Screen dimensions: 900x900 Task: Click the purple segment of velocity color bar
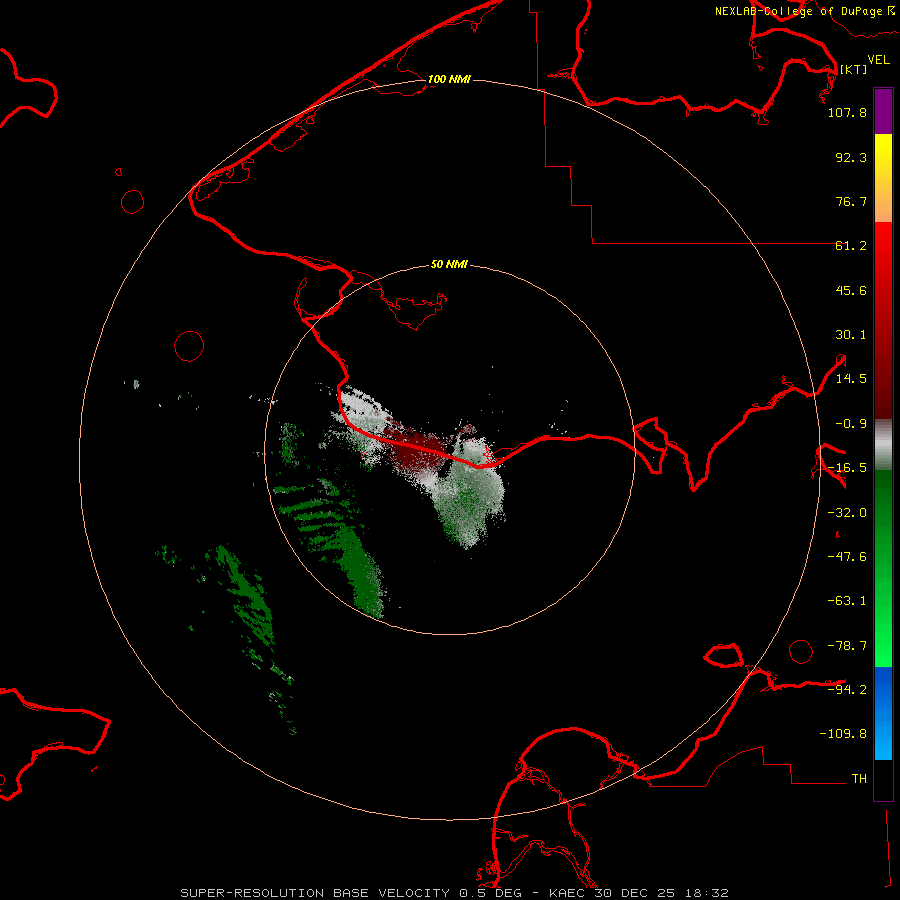click(x=883, y=111)
